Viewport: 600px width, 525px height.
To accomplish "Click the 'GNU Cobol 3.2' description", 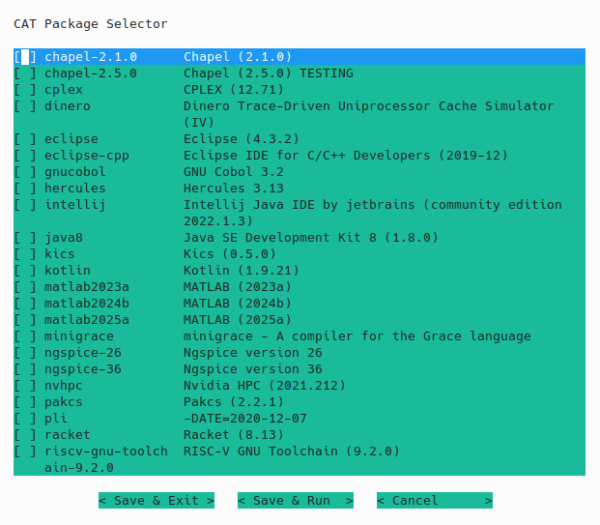I will [233, 172].
